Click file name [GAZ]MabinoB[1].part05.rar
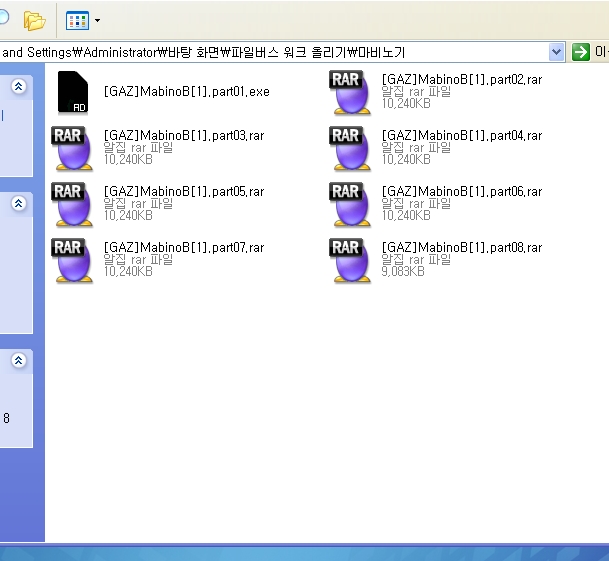Screen dimensions: 609x561 [184, 192]
